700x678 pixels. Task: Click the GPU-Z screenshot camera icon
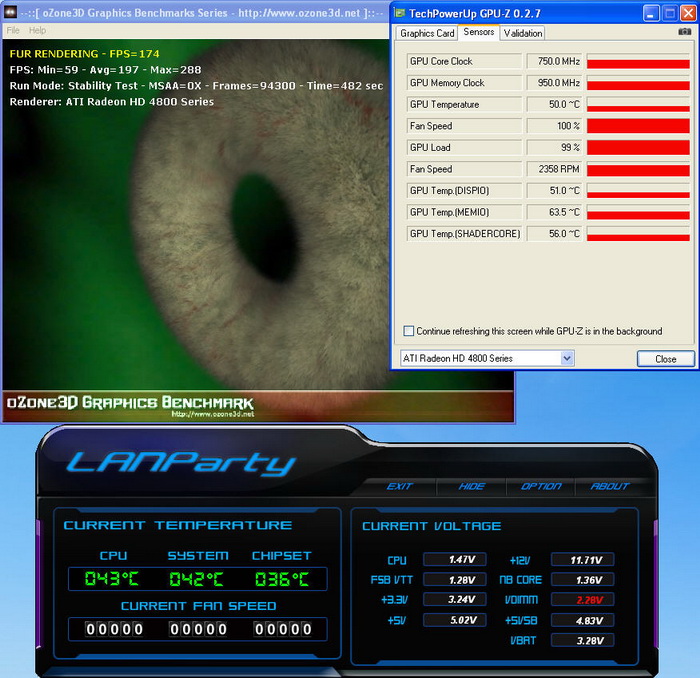[684, 32]
